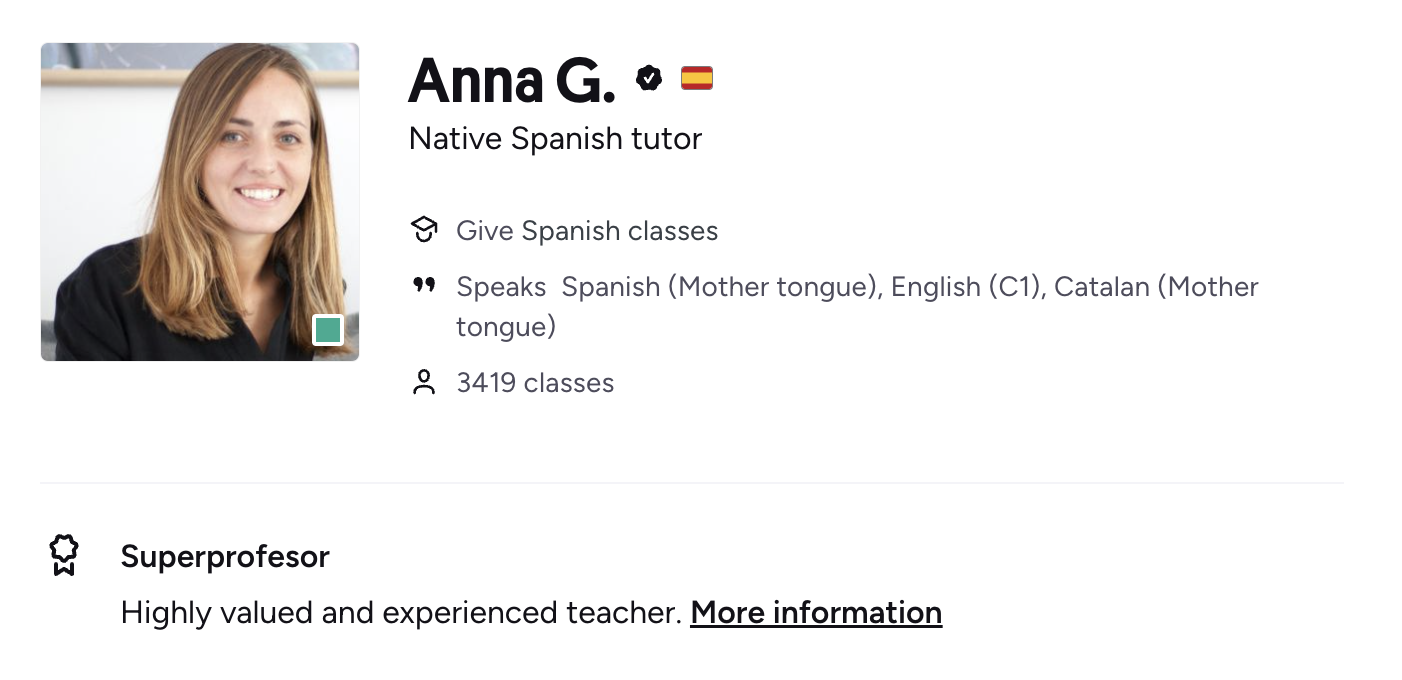Viewport: 1402px width, 680px height.
Task: Click the Catalan (Mother tongue) entry
Action: (857, 306)
